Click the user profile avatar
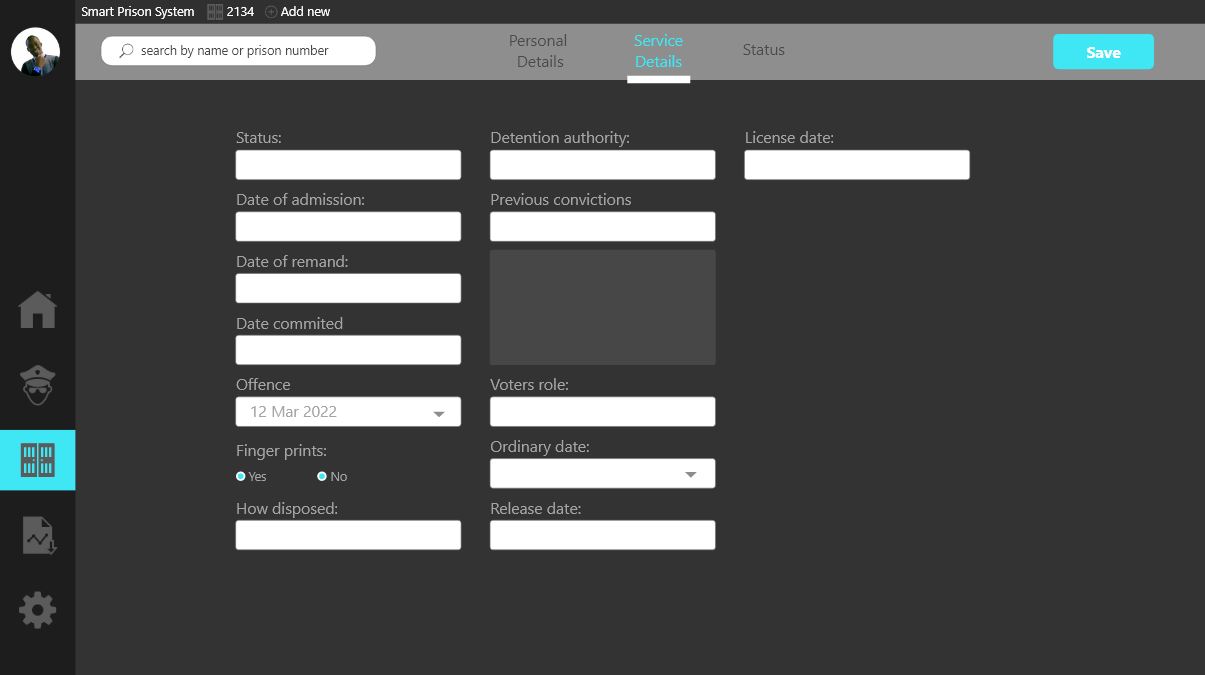 35,52
